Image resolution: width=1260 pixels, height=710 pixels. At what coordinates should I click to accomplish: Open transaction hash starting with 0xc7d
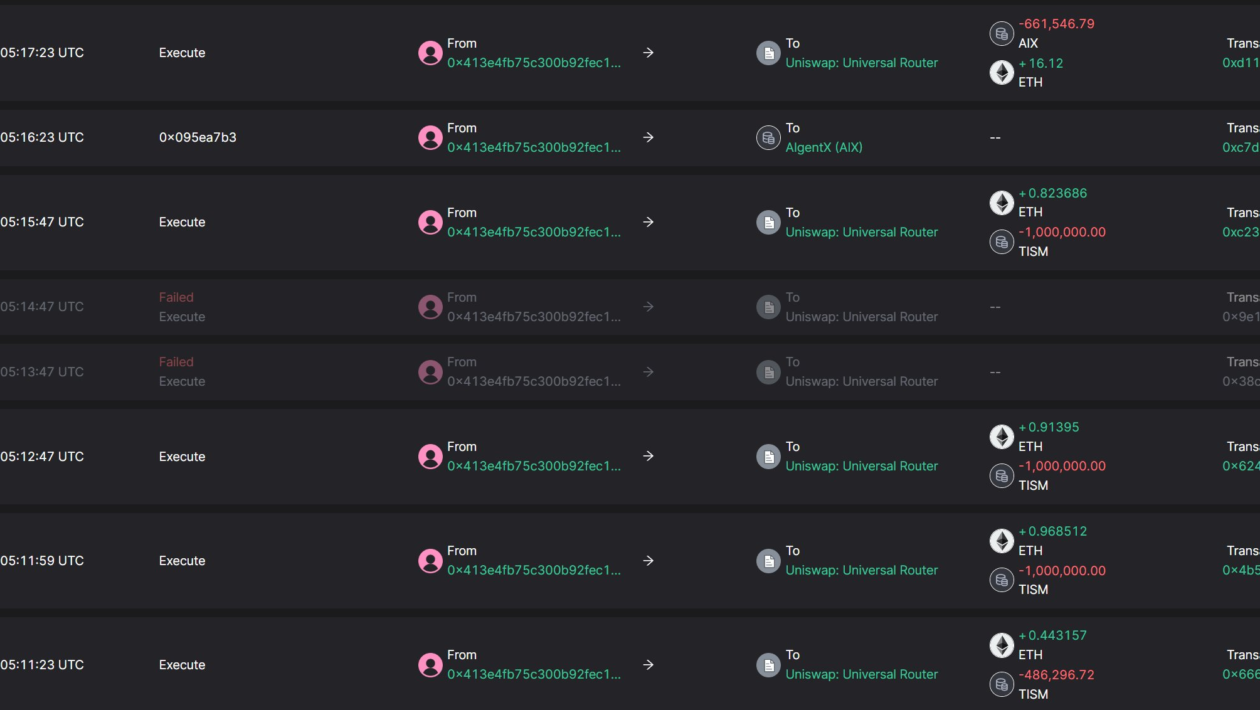(1240, 147)
